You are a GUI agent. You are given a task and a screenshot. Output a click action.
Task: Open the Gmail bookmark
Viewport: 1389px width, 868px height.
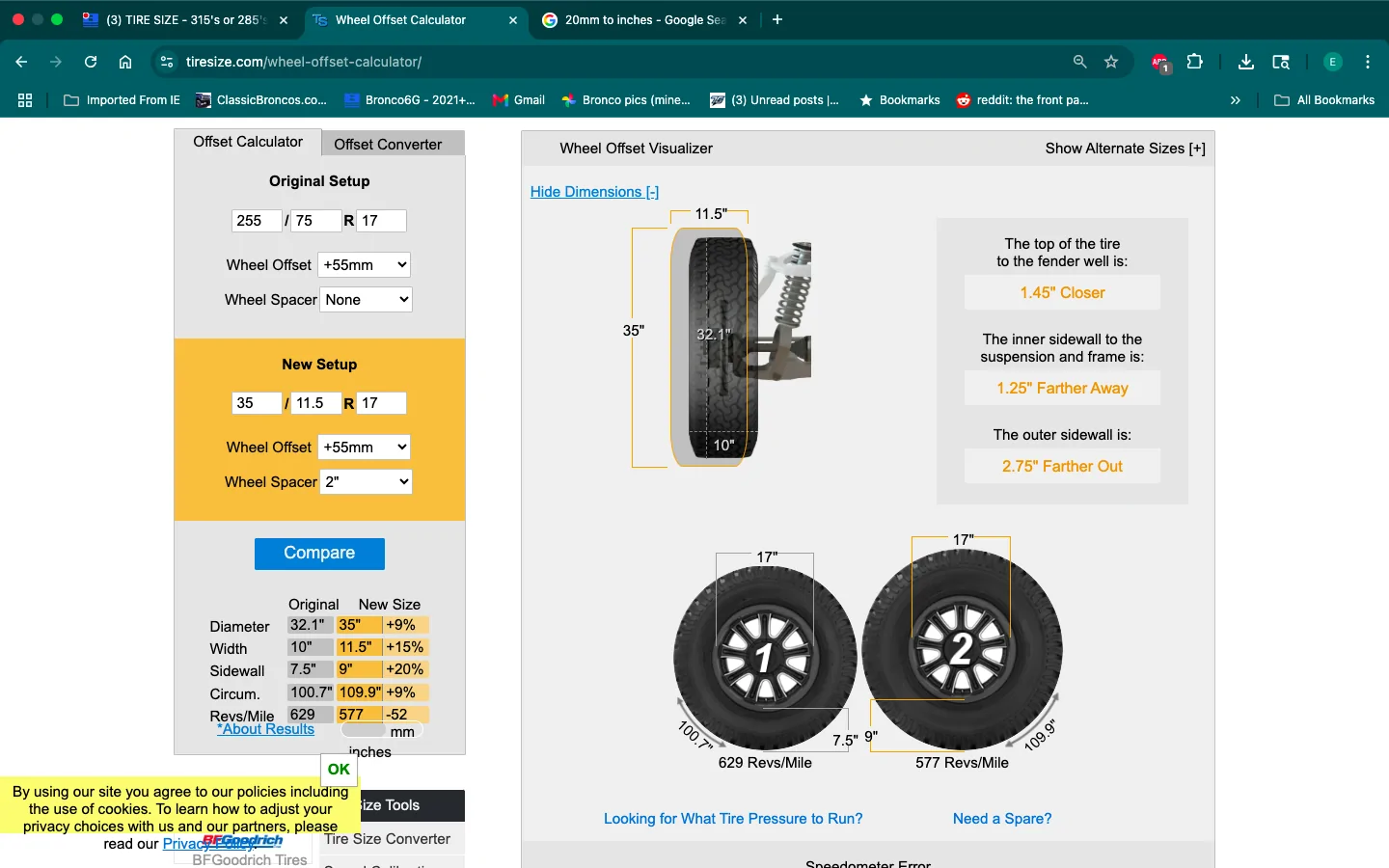coord(519,100)
